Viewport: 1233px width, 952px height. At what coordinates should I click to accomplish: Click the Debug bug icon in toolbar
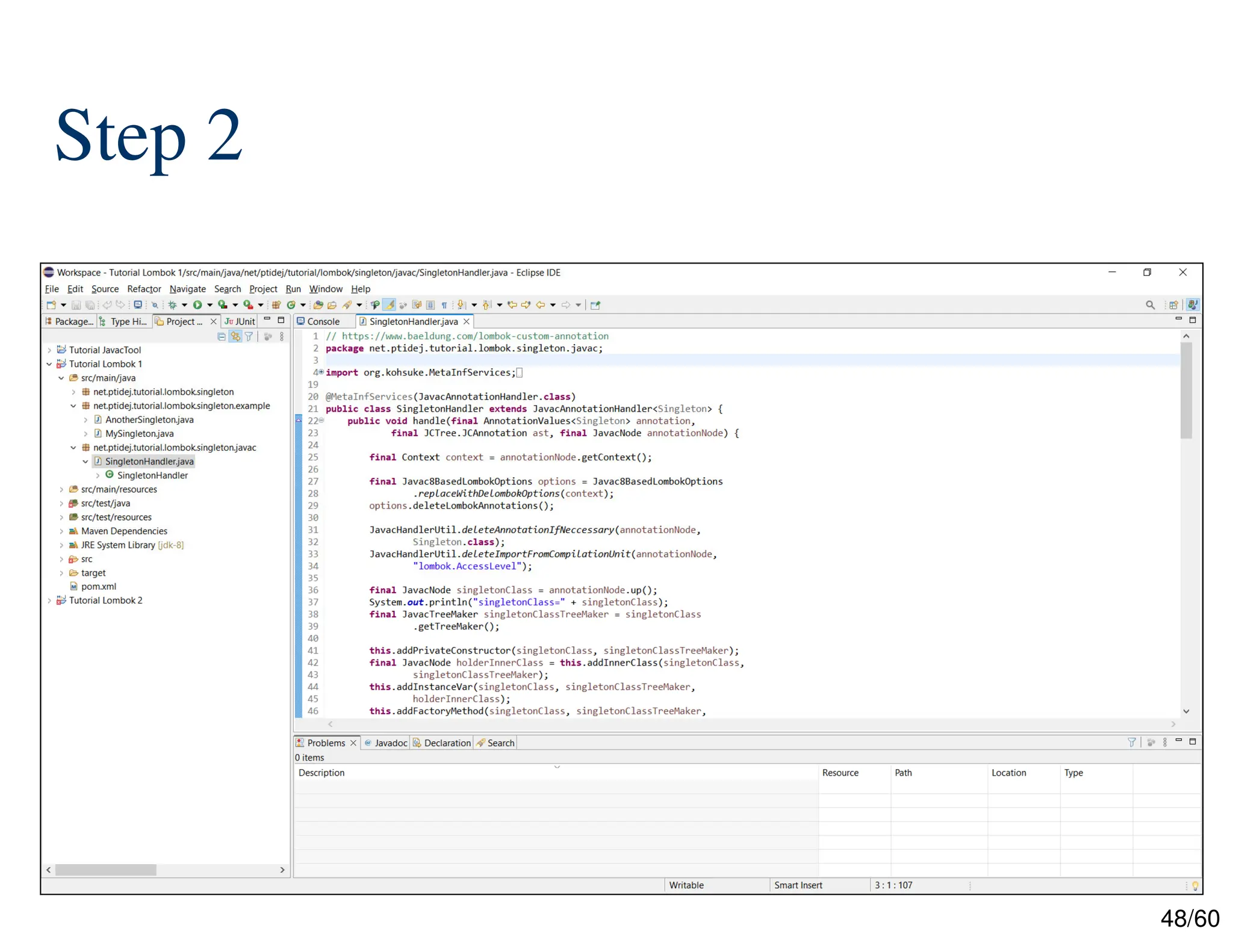click(x=173, y=305)
